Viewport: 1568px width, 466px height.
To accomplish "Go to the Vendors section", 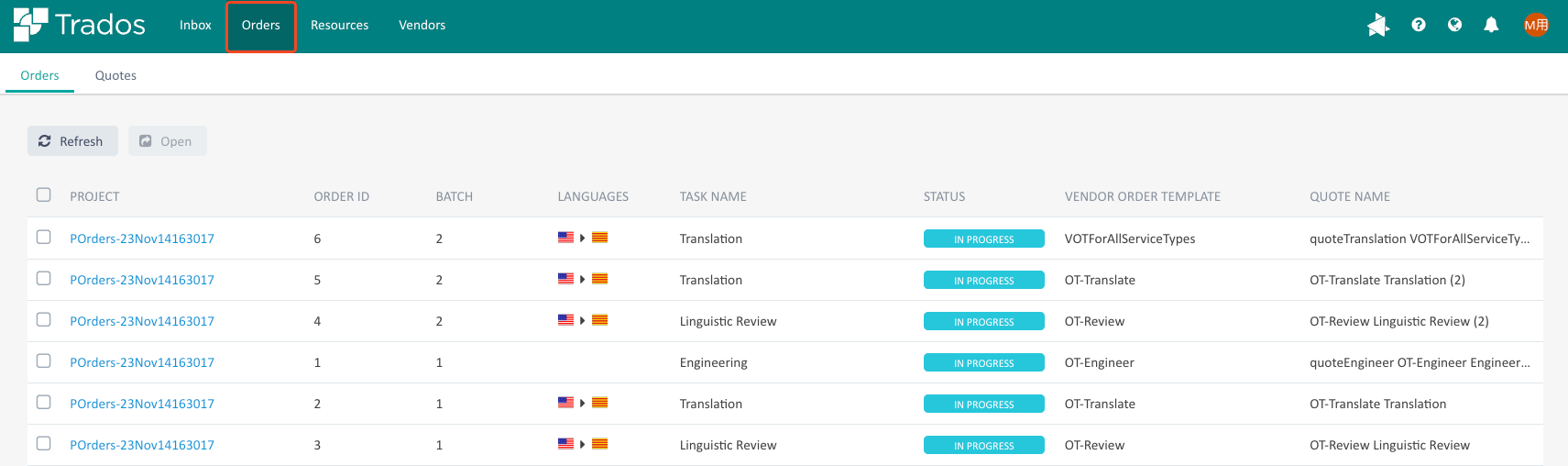I will point(422,26).
